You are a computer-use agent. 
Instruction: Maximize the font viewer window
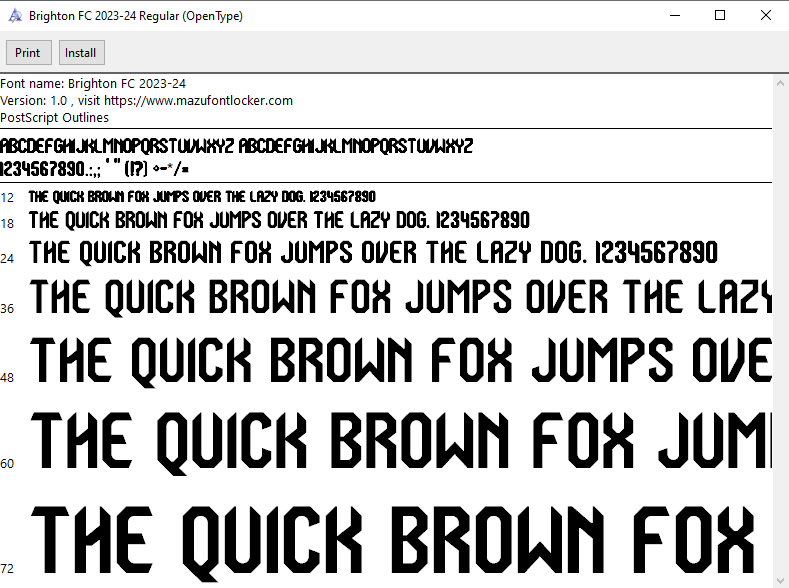click(720, 16)
